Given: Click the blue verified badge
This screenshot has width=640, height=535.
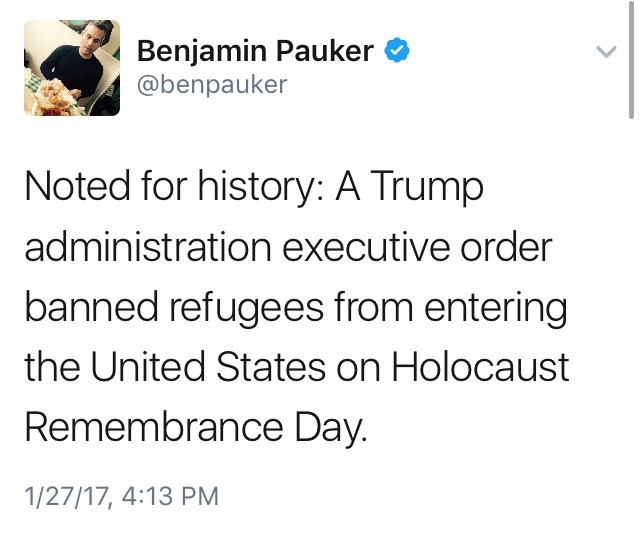Looking at the screenshot, I should (x=398, y=49).
